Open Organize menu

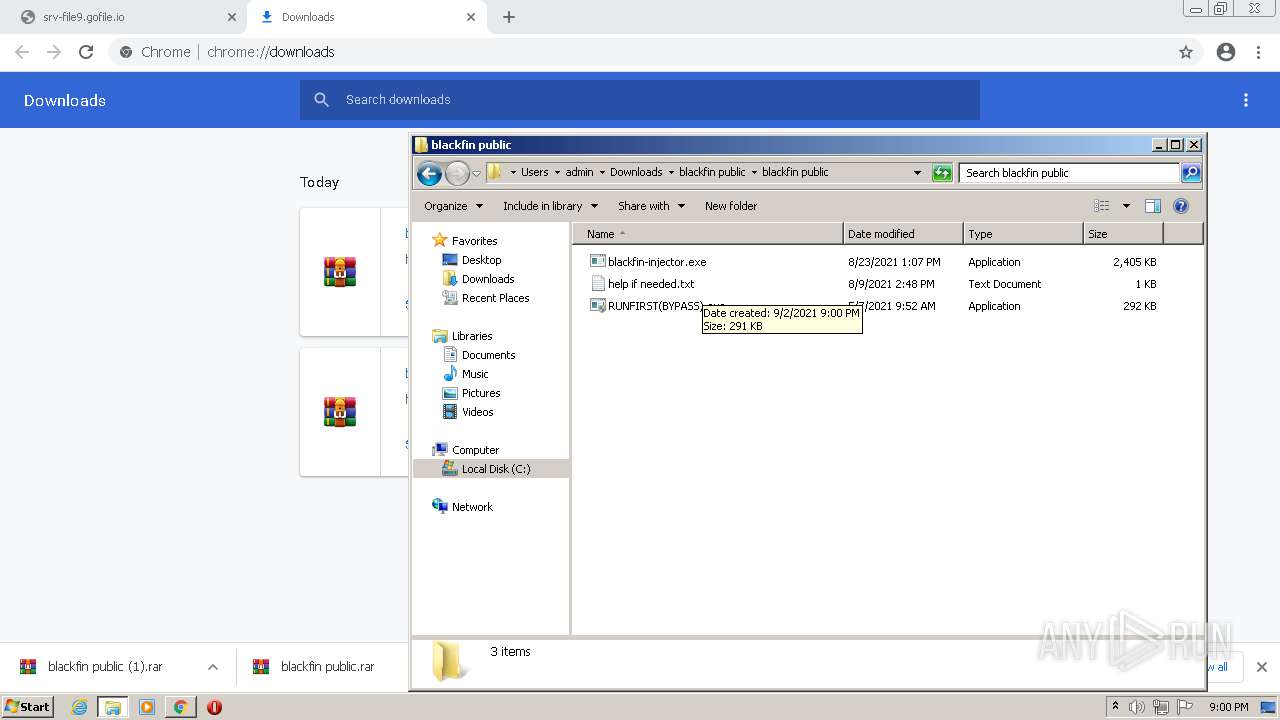453,206
